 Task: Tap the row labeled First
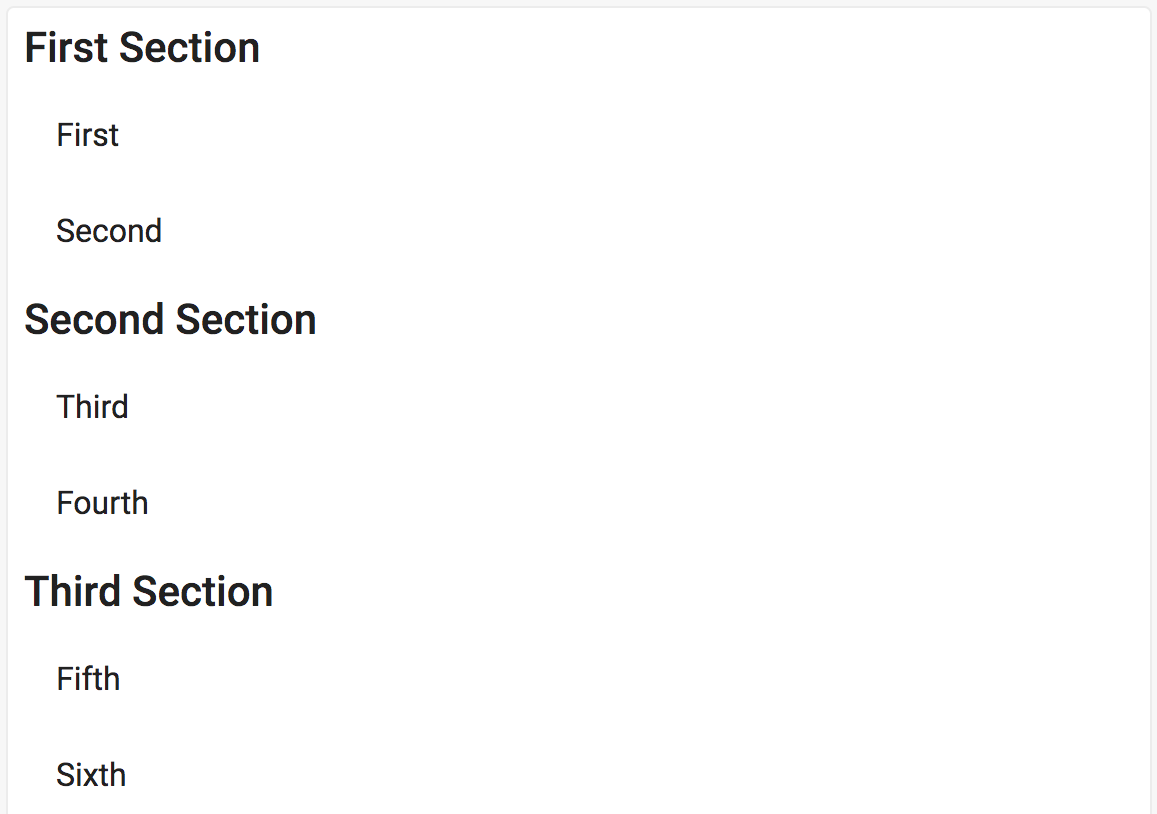point(88,135)
